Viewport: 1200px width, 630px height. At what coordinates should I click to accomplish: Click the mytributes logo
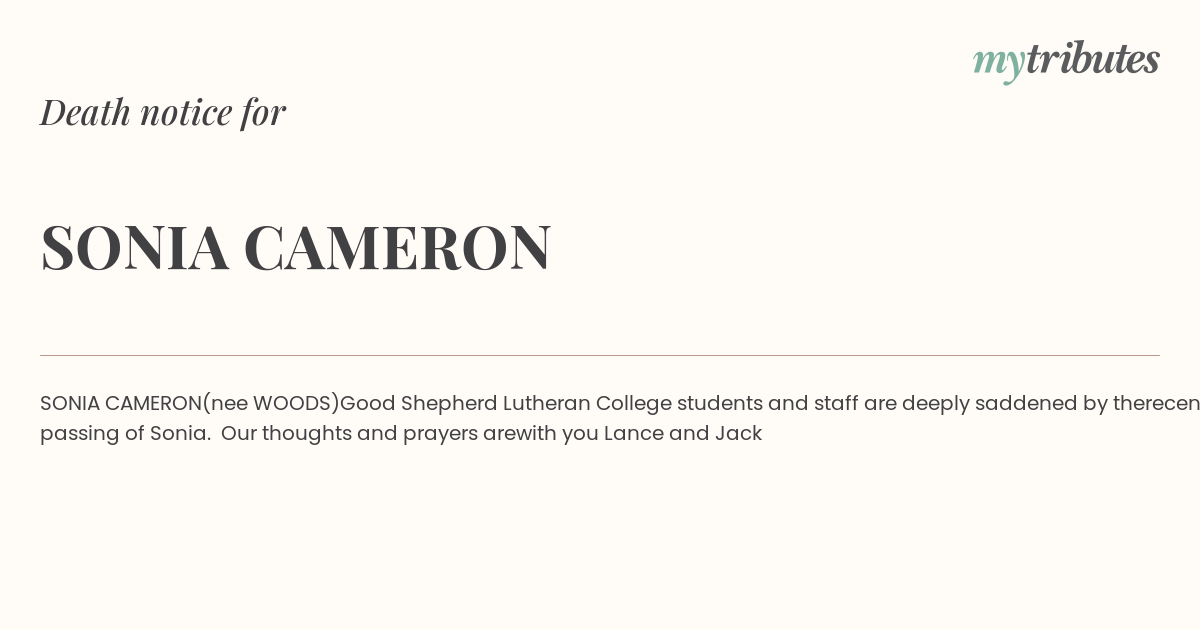(x=1066, y=60)
